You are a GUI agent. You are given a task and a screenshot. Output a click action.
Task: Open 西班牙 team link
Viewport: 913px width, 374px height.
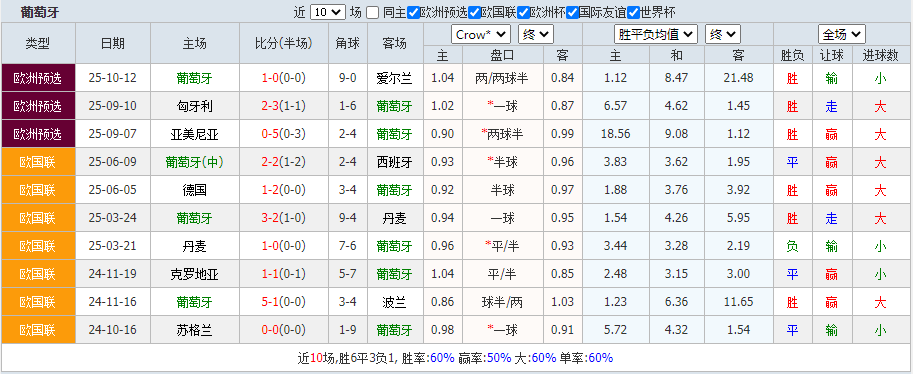pyautogui.click(x=395, y=162)
